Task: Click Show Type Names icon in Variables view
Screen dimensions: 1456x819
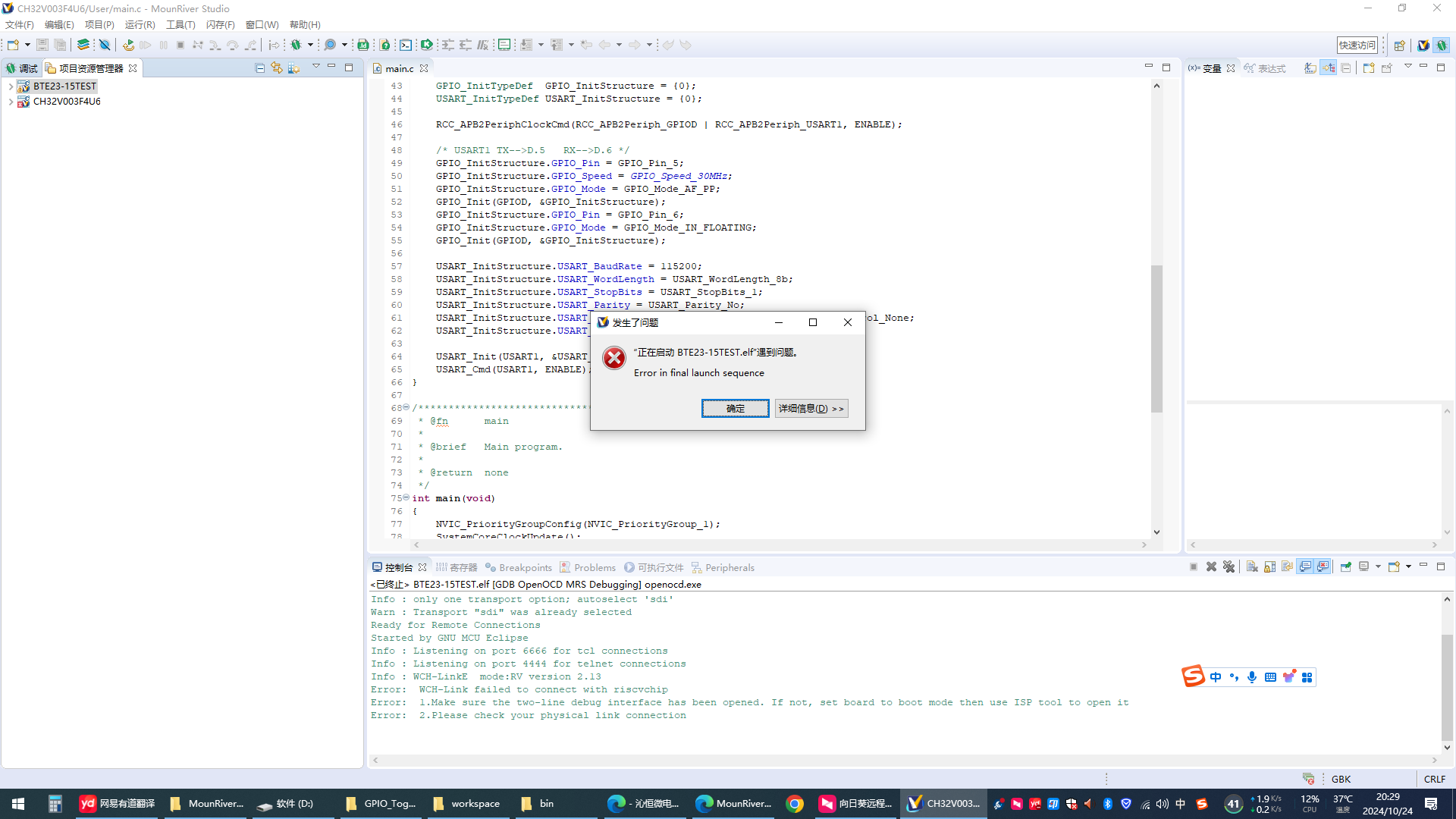Action: pos(1310,68)
